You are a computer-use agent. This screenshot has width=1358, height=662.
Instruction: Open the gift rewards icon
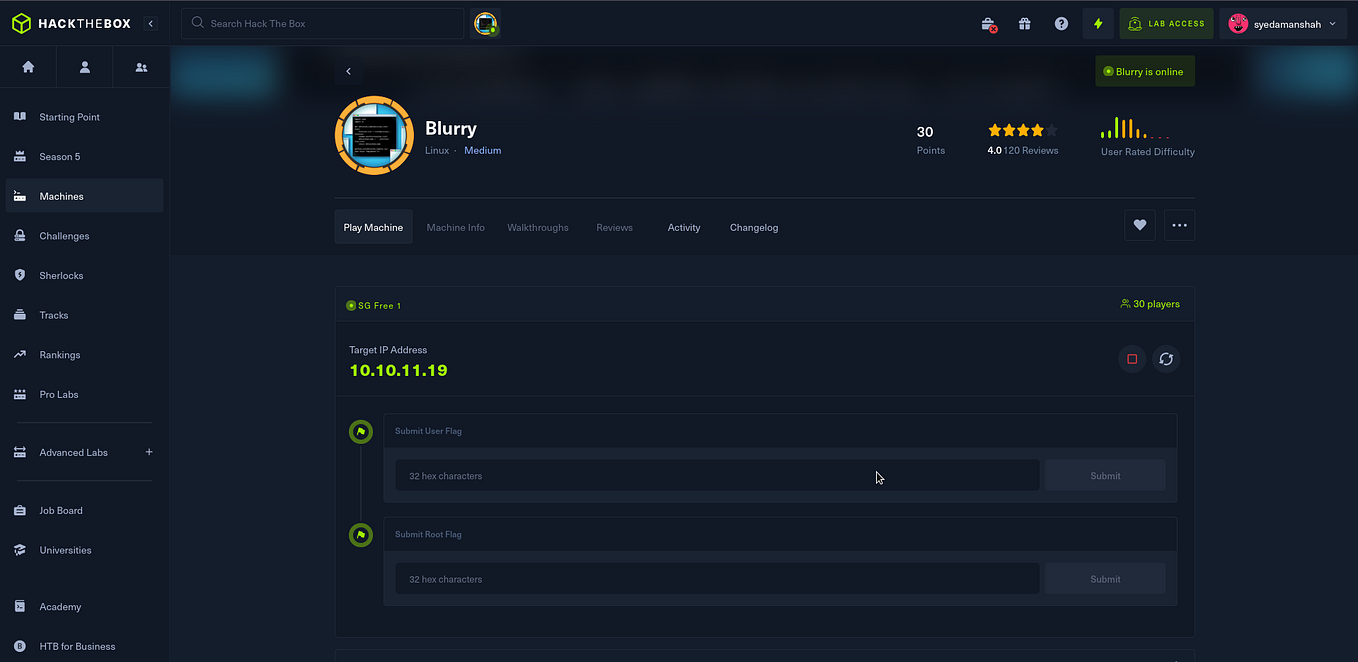pyautogui.click(x=1025, y=23)
